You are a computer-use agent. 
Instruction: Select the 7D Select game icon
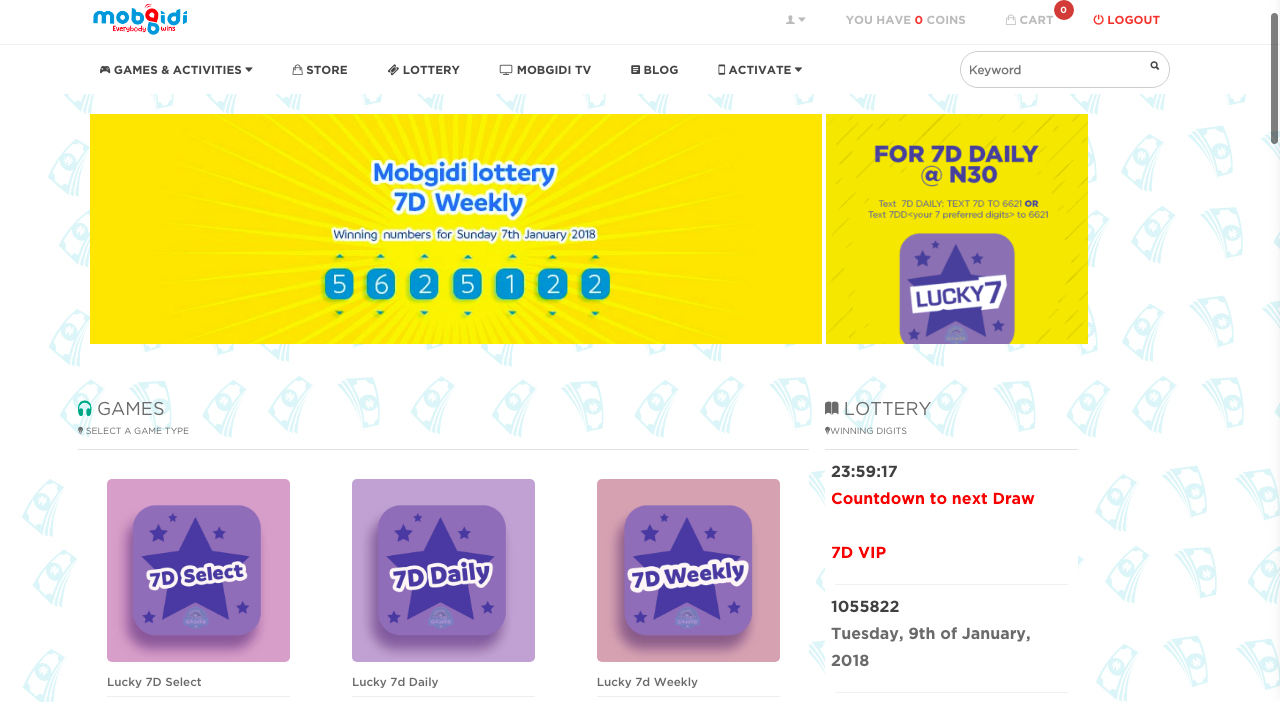(198, 570)
